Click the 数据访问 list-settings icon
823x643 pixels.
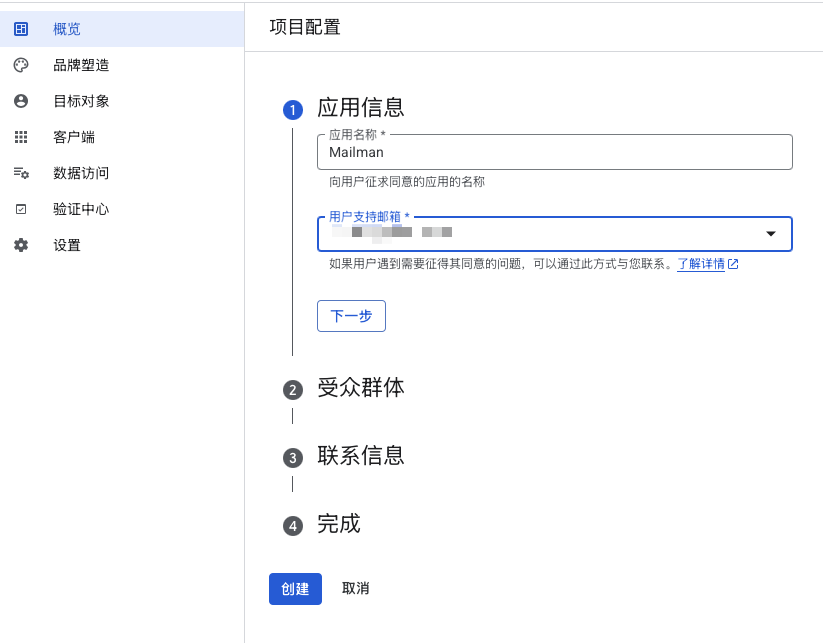pos(21,173)
